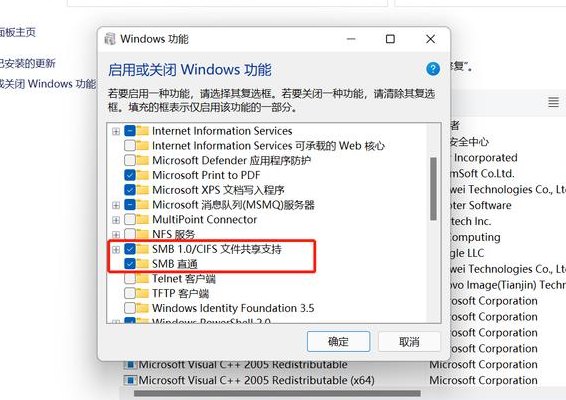The height and width of the screenshot is (400, 566).
Task: Click the Visual C++ 2005 Redistributable (x64) icon
Action: coord(130,380)
